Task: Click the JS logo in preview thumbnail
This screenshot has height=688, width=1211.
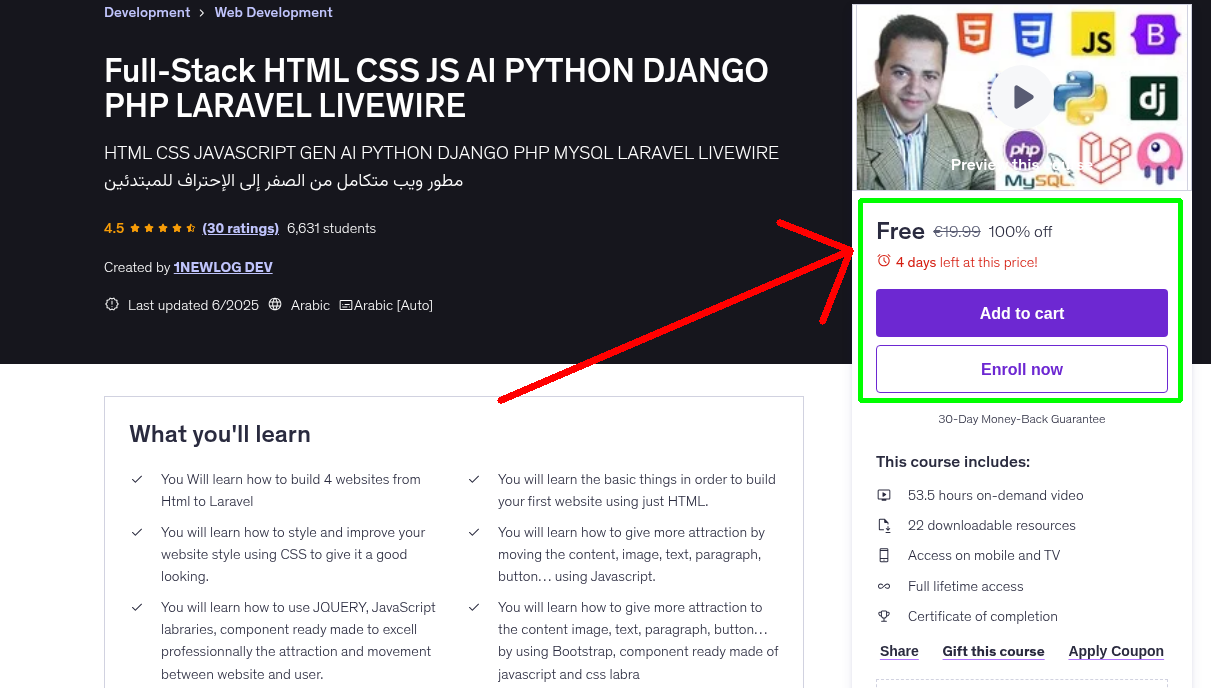Action: 1092,33
